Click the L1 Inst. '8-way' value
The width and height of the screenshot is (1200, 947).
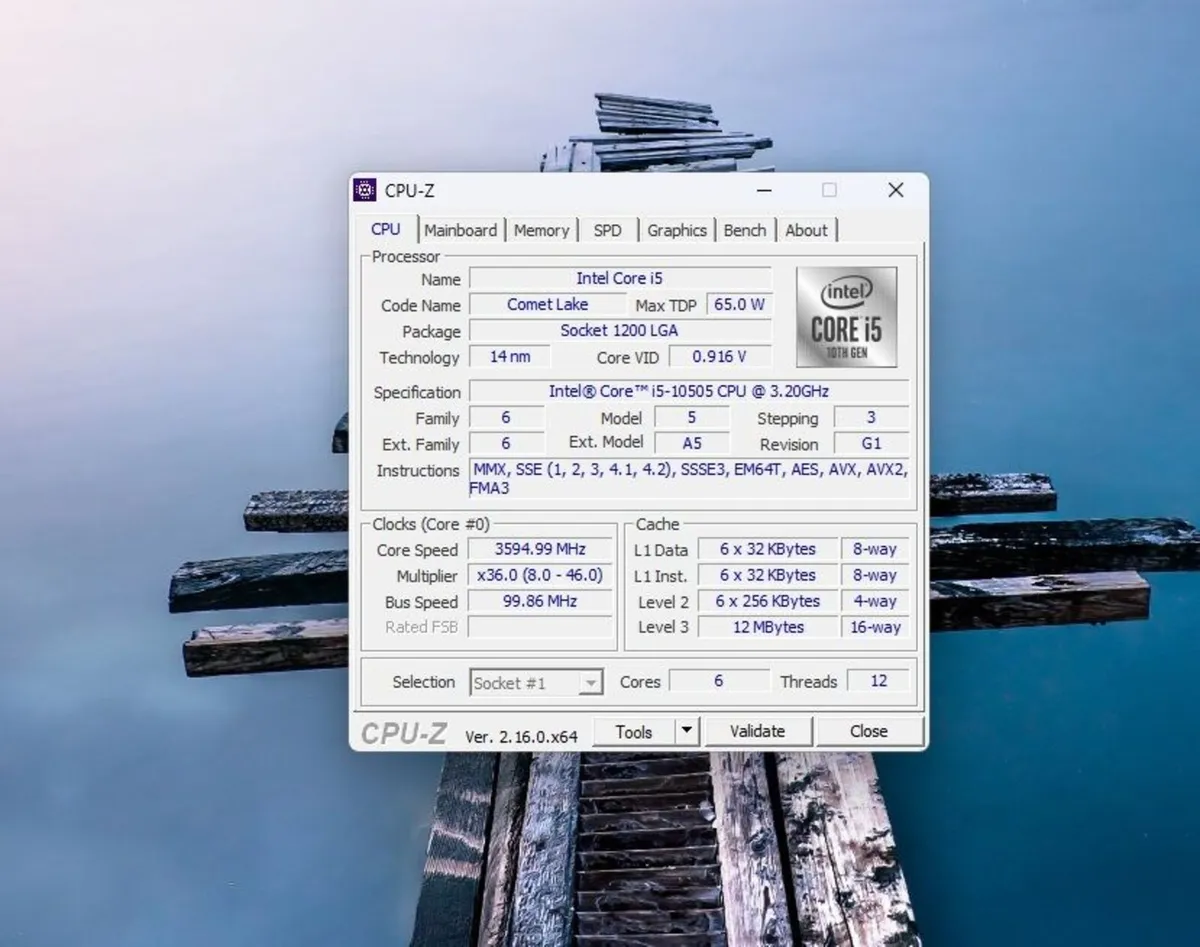875,576
